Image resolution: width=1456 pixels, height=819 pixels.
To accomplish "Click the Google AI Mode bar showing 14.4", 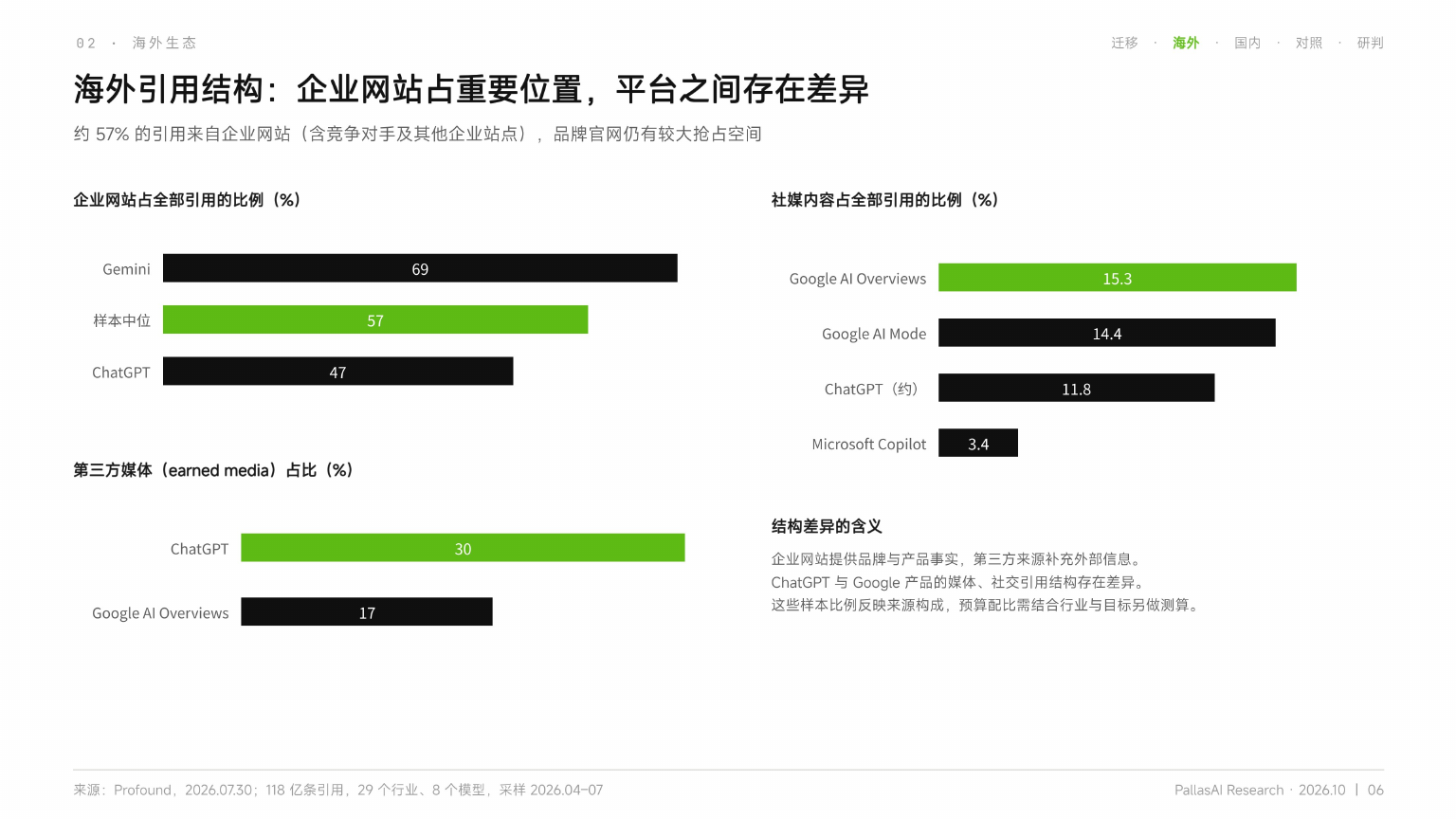I will pyautogui.click(x=1107, y=333).
